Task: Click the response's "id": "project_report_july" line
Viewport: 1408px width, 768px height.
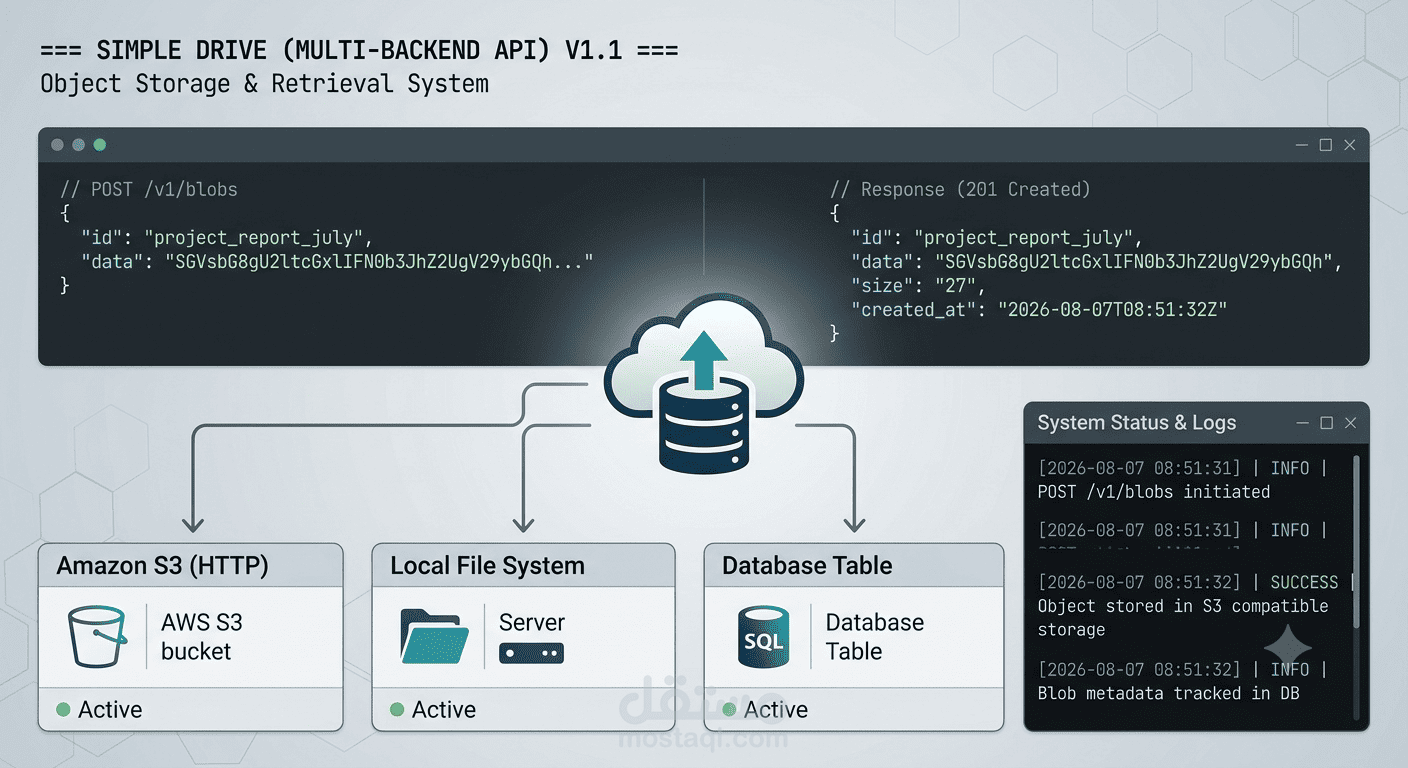Action: (997, 238)
